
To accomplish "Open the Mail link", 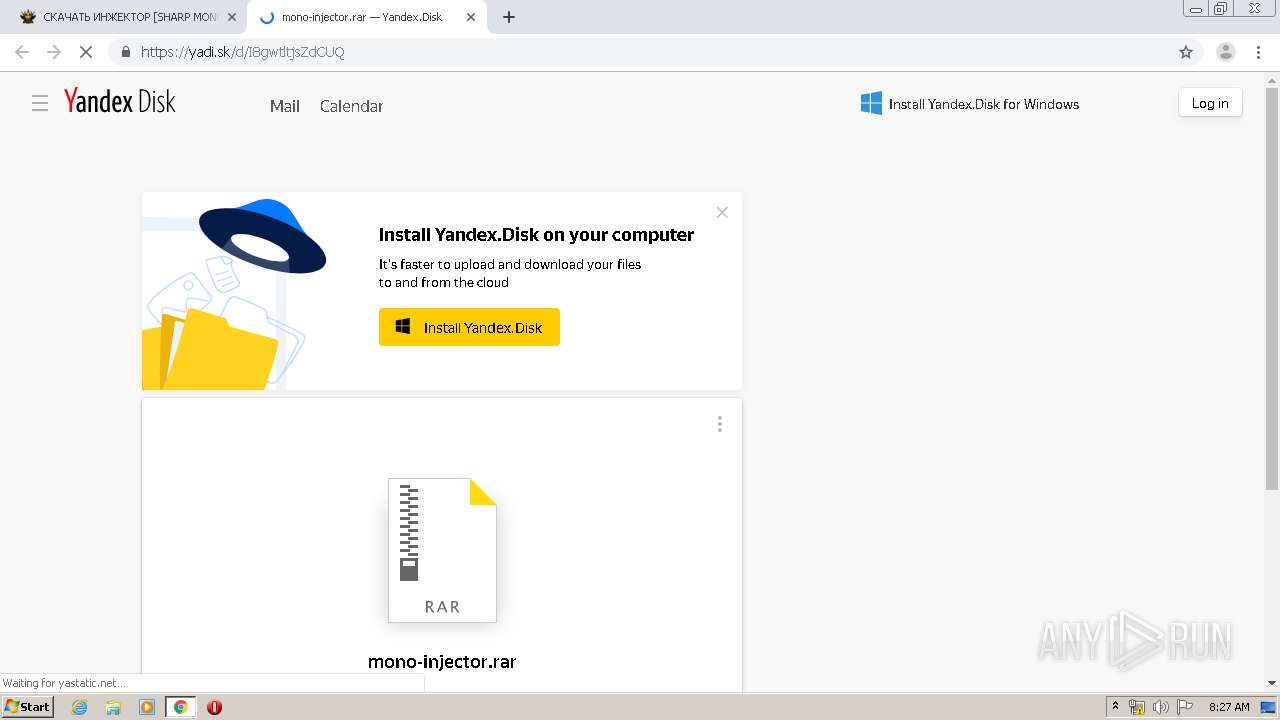I will pos(285,106).
